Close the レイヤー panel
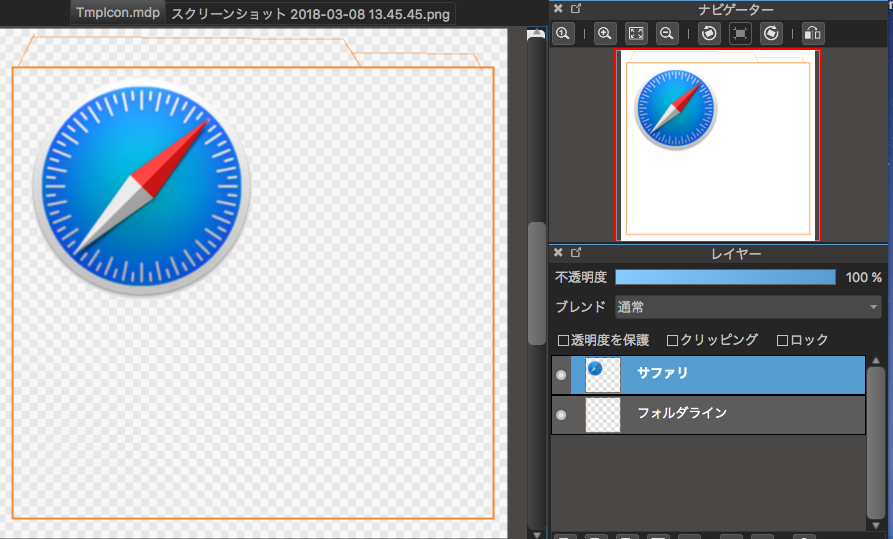The width and height of the screenshot is (893, 539). [559, 252]
